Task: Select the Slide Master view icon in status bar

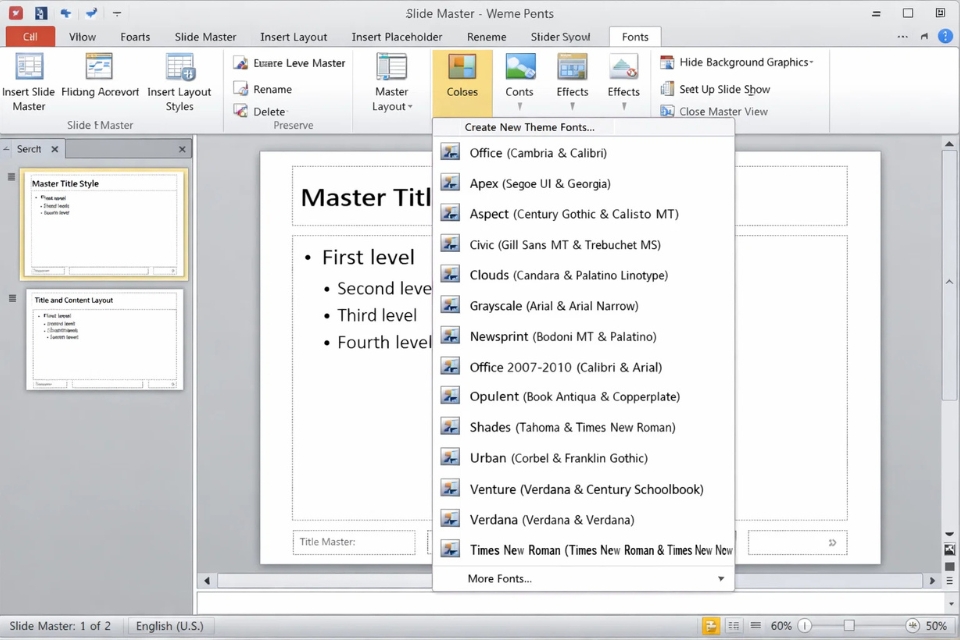Action: [x=710, y=625]
